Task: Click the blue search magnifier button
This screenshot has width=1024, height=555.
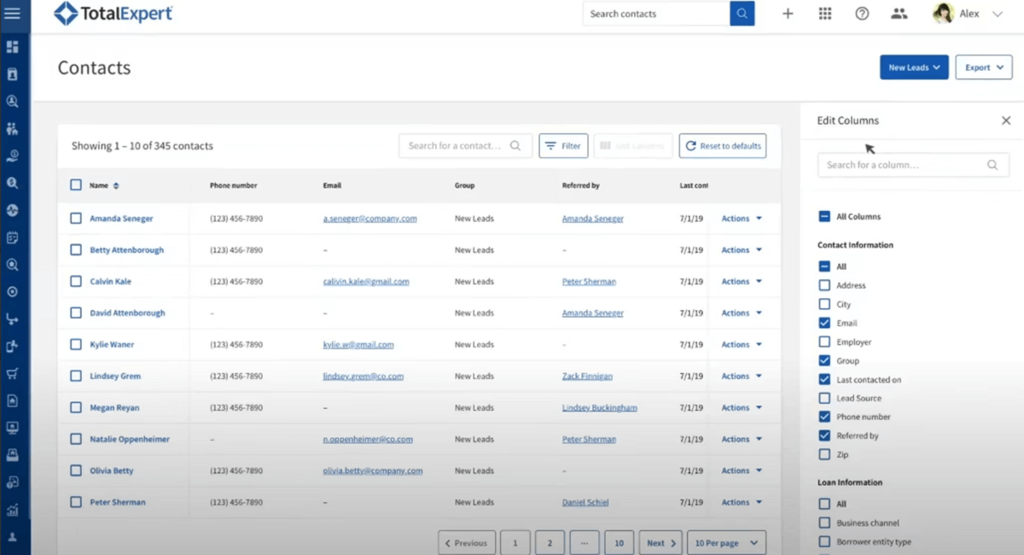Action: tap(742, 14)
